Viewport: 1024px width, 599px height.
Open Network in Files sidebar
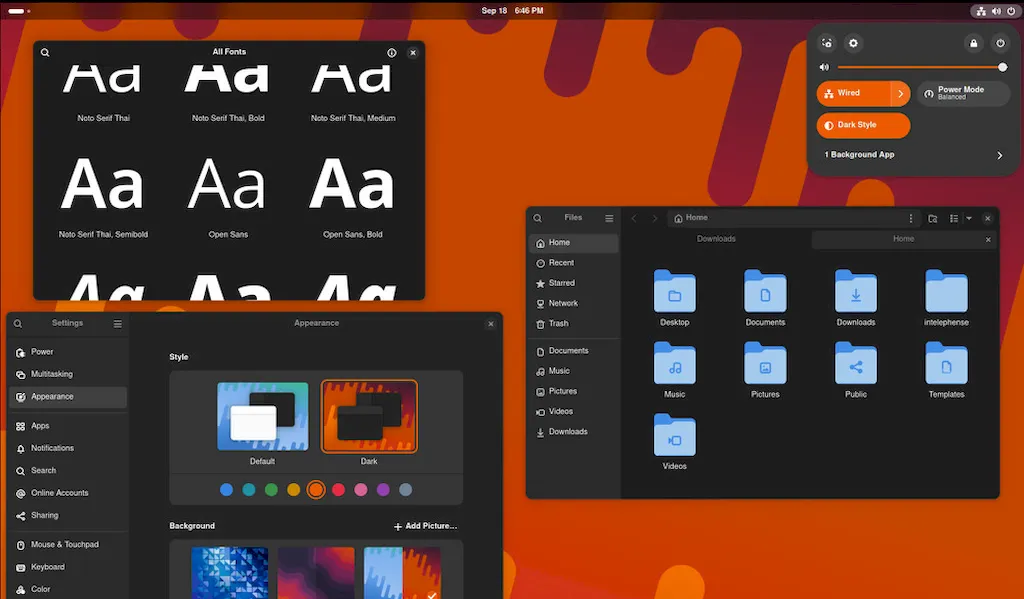click(573, 304)
